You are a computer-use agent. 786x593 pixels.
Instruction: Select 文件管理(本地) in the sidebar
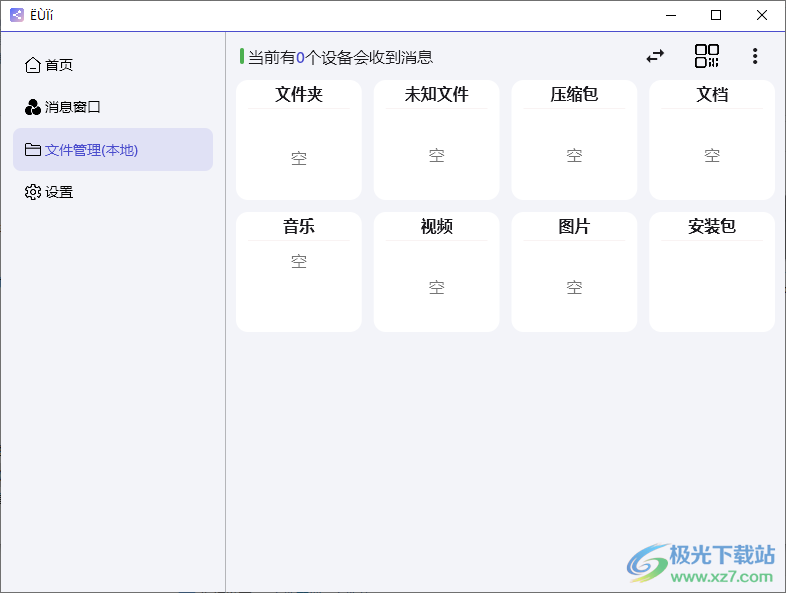click(113, 149)
